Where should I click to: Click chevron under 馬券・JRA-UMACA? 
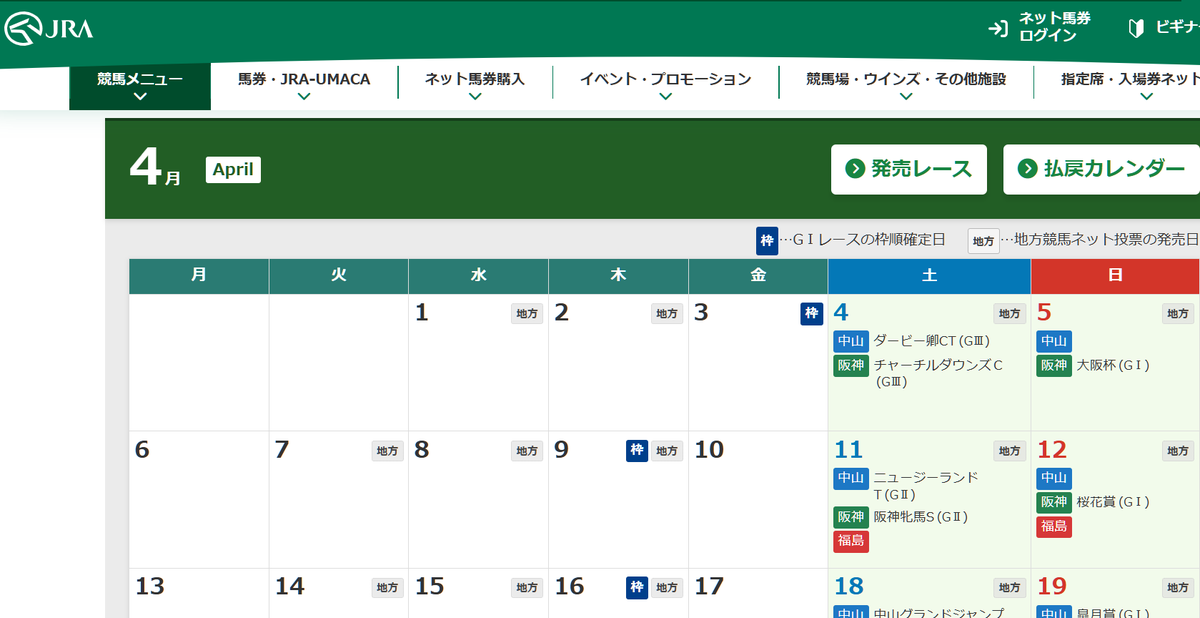tap(304, 97)
